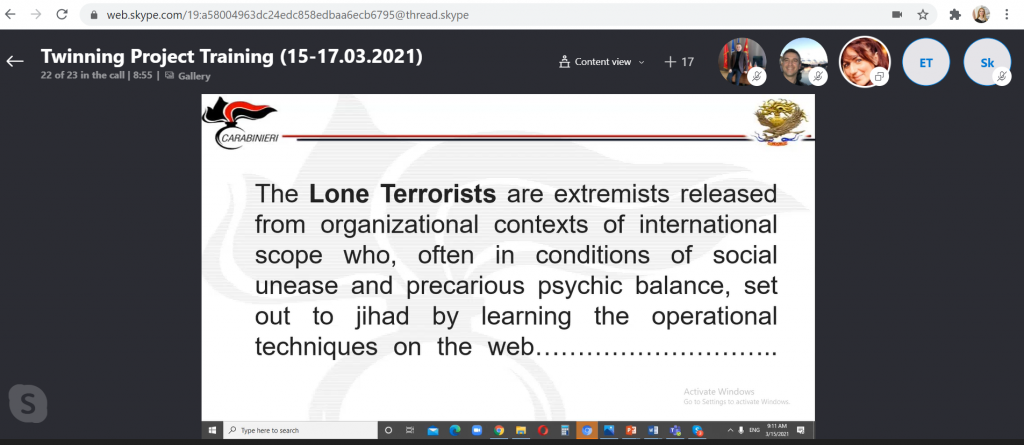Click the 'Type here to search' taskbar box
The width and height of the screenshot is (1024, 445).
(300, 430)
